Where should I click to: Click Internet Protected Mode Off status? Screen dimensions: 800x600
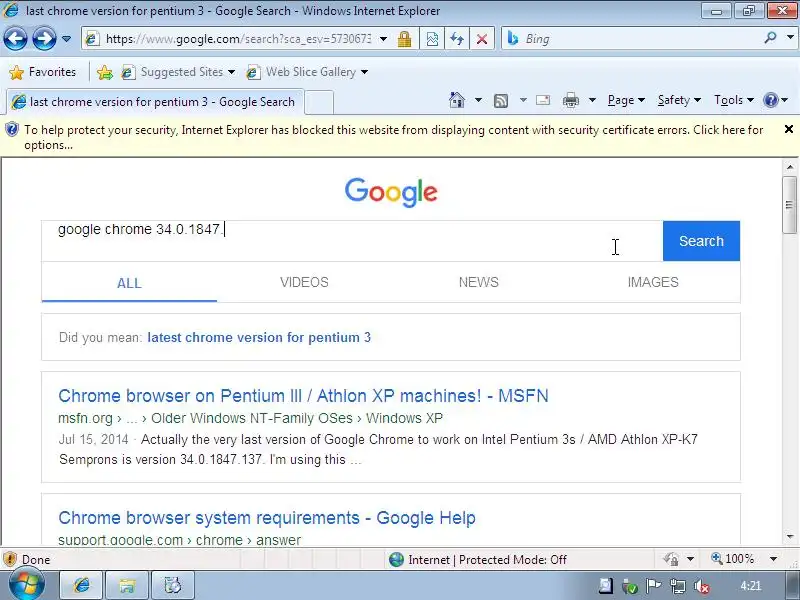pos(478,560)
